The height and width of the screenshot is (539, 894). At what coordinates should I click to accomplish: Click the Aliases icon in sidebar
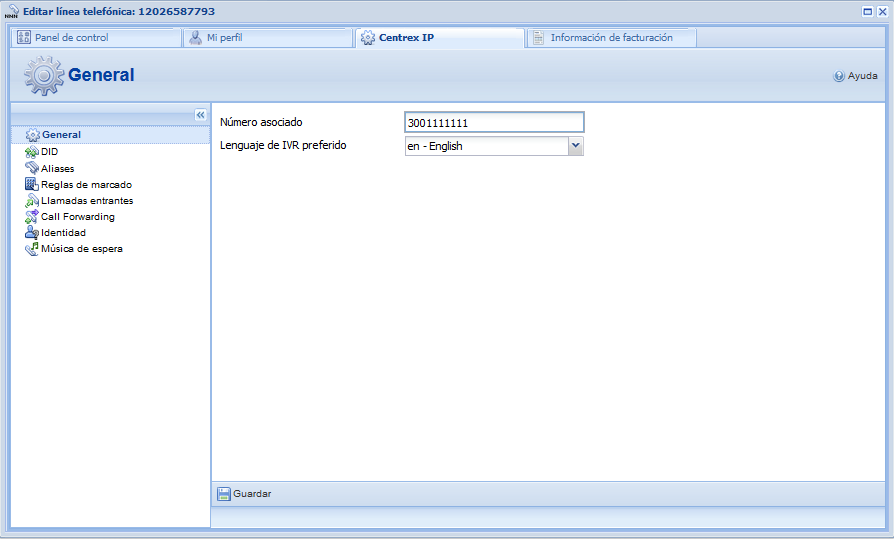(x=31, y=168)
